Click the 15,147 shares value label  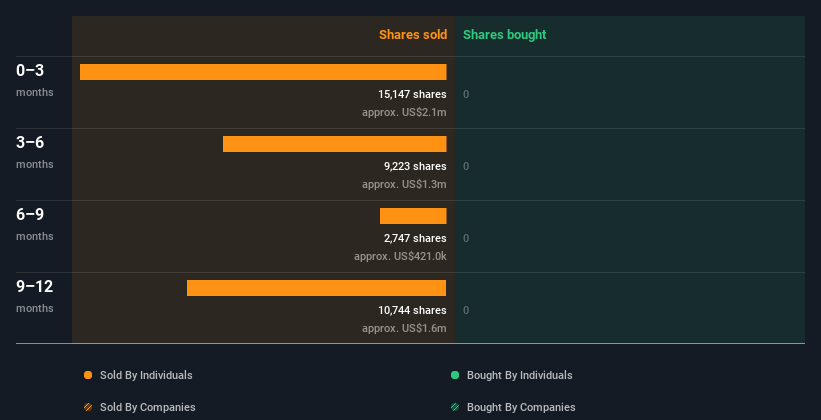(x=405, y=94)
